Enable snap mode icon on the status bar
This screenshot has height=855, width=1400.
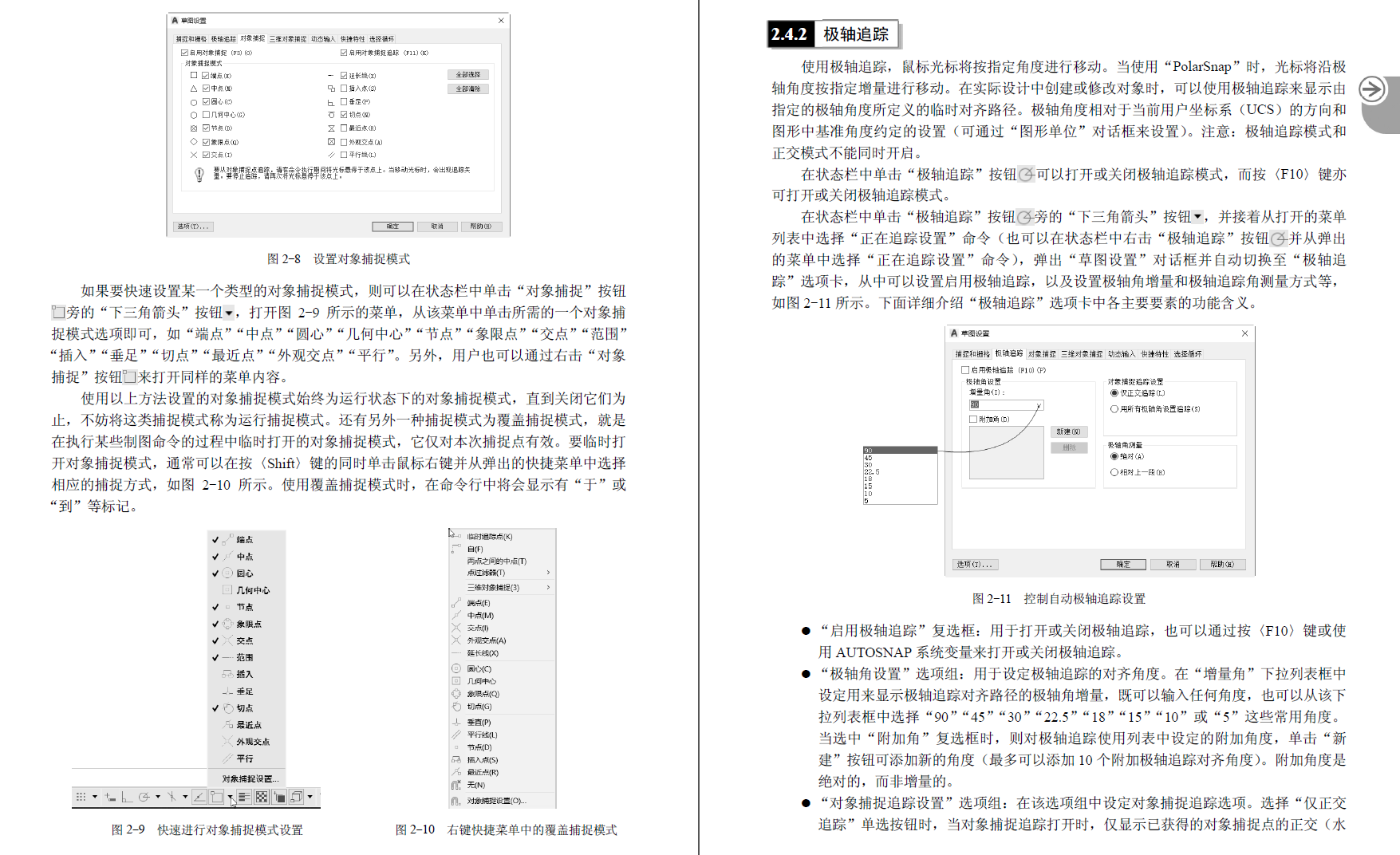coord(110,796)
